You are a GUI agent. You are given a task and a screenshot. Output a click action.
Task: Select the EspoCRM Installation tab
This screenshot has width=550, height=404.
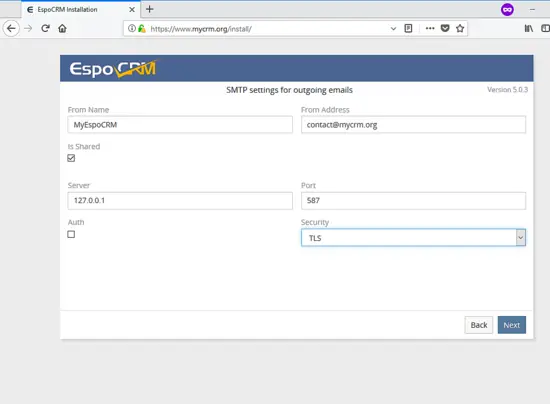coord(80,9)
